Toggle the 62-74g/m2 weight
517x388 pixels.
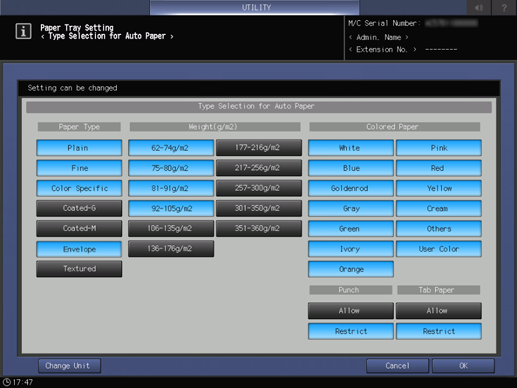click(x=171, y=148)
